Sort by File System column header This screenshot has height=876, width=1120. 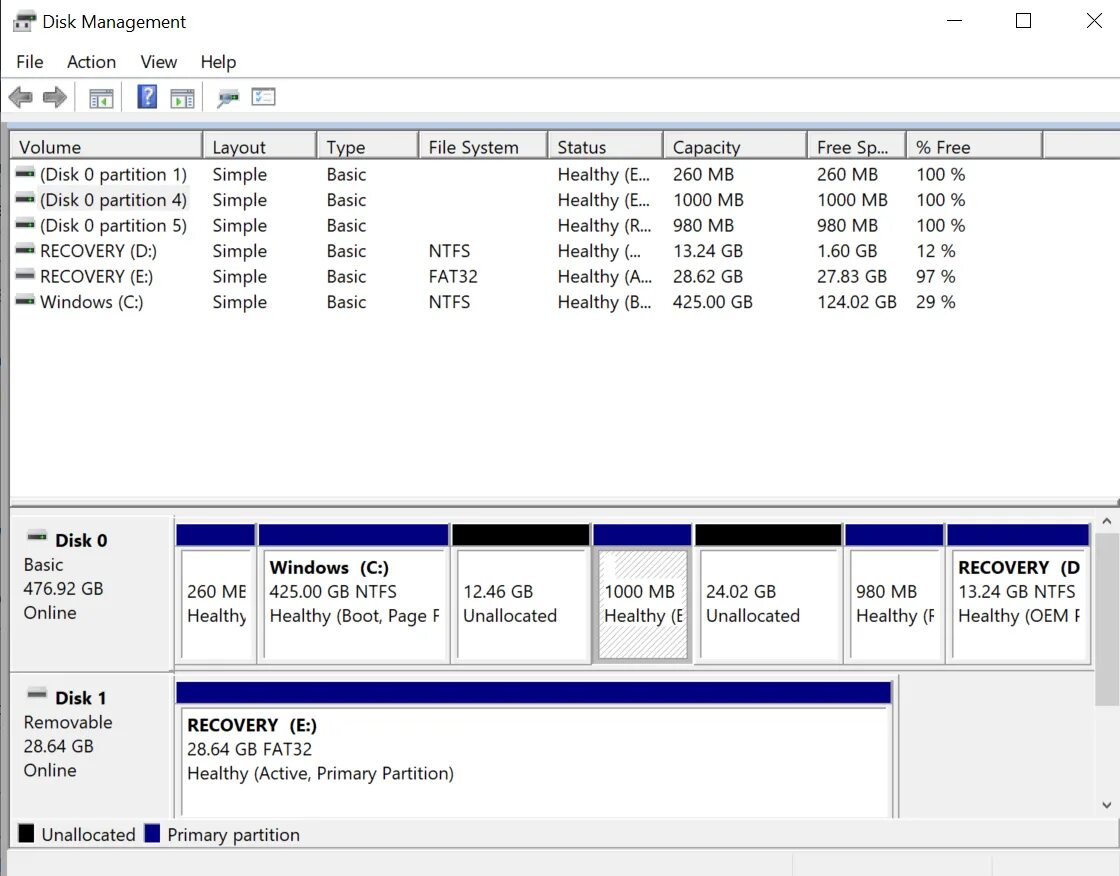484,146
